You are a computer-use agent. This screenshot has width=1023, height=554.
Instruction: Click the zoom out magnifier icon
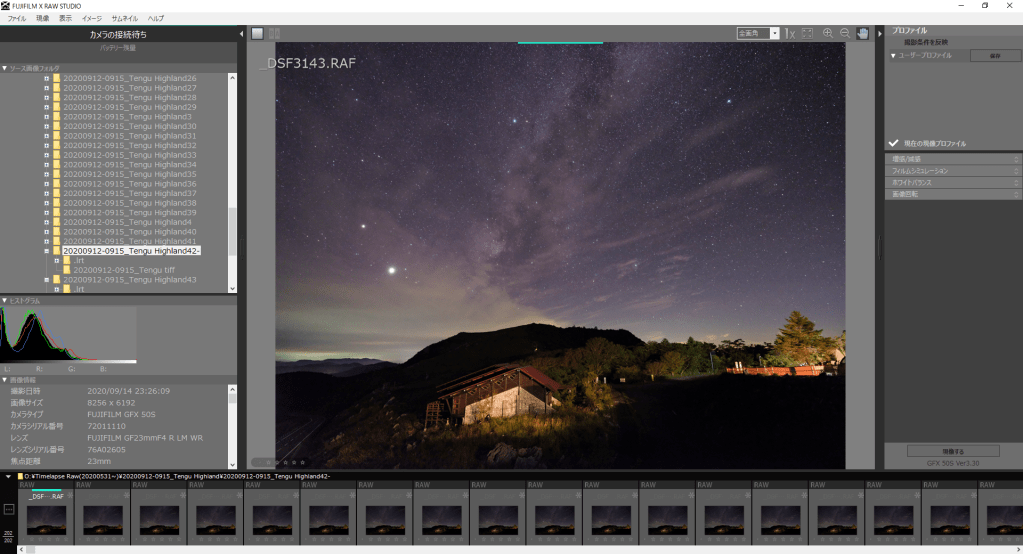(844, 33)
